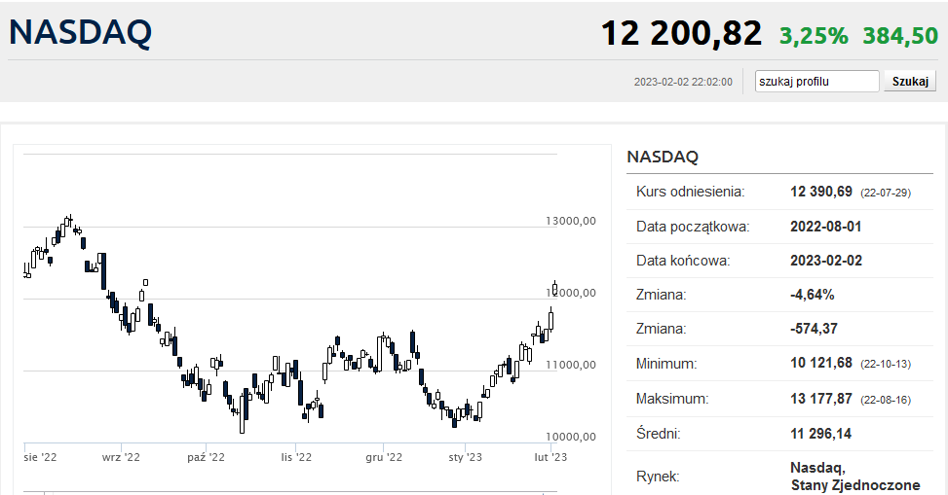This screenshot has width=948, height=495.
Task: Click the gru '22 axis label
Action: pos(384,458)
